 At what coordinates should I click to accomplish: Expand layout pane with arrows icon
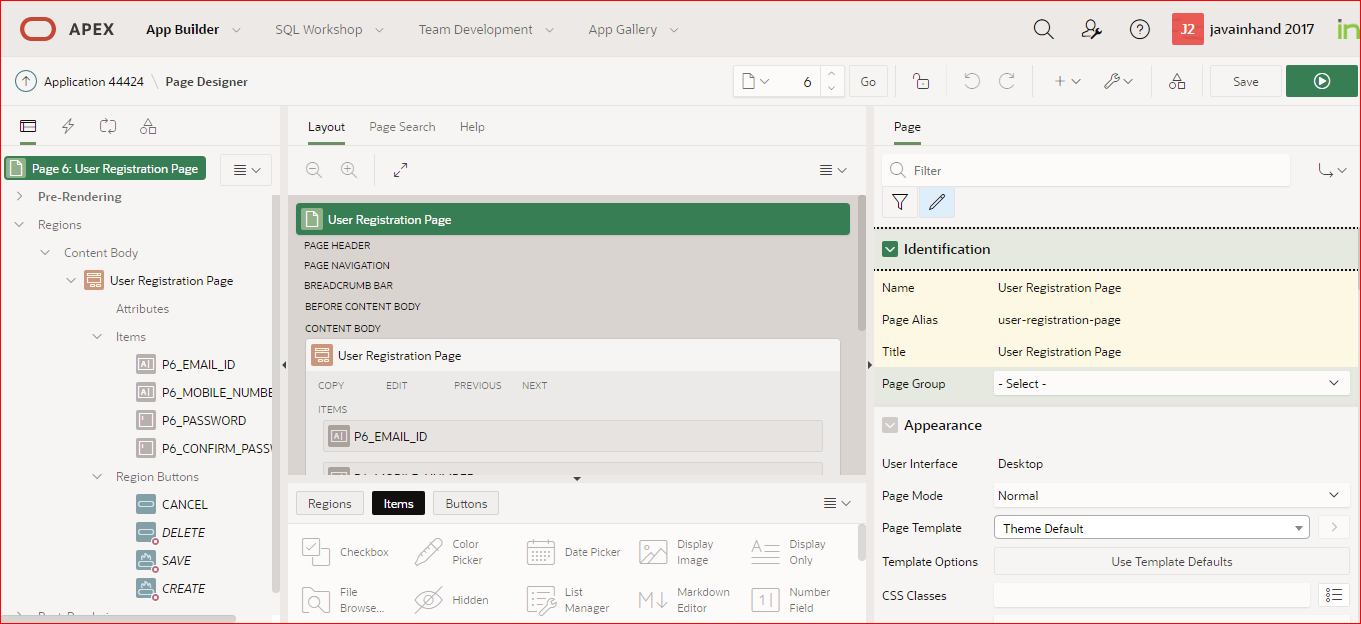click(400, 169)
